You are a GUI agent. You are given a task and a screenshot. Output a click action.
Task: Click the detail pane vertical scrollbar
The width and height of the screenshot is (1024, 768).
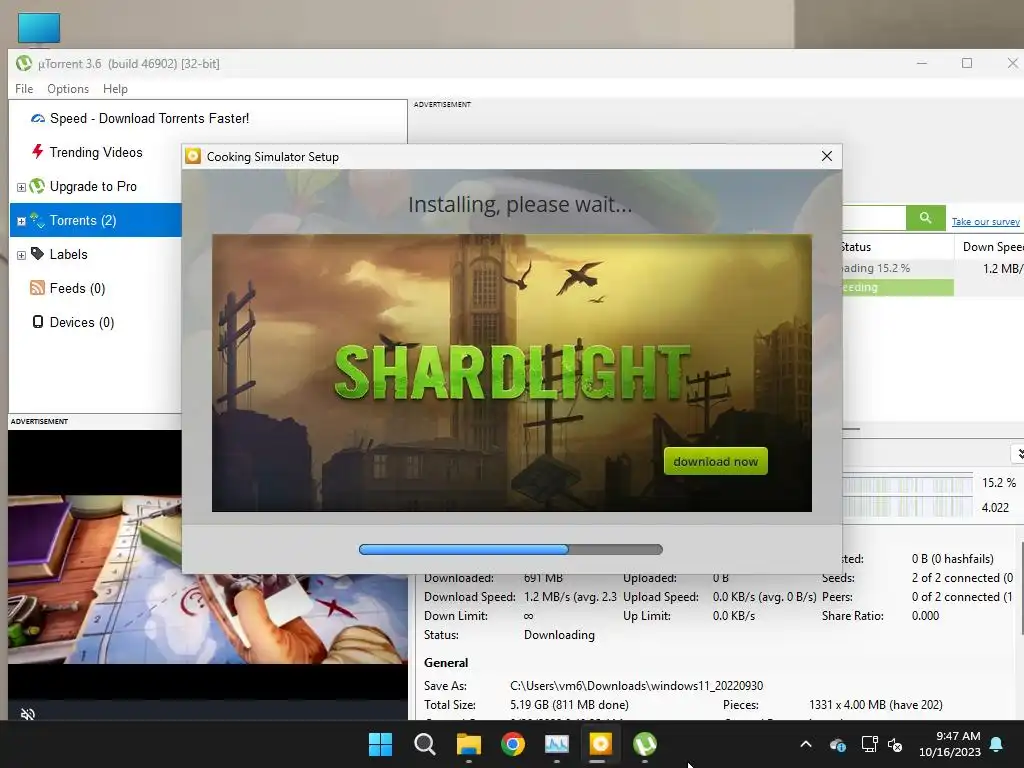1021,588
